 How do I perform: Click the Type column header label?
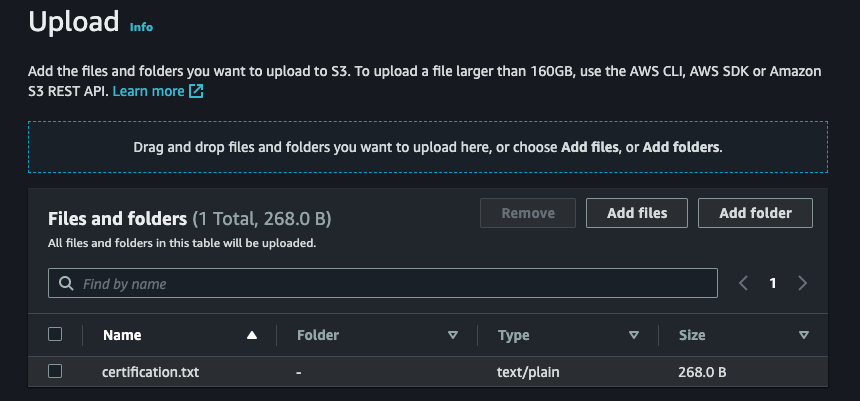[513, 335]
